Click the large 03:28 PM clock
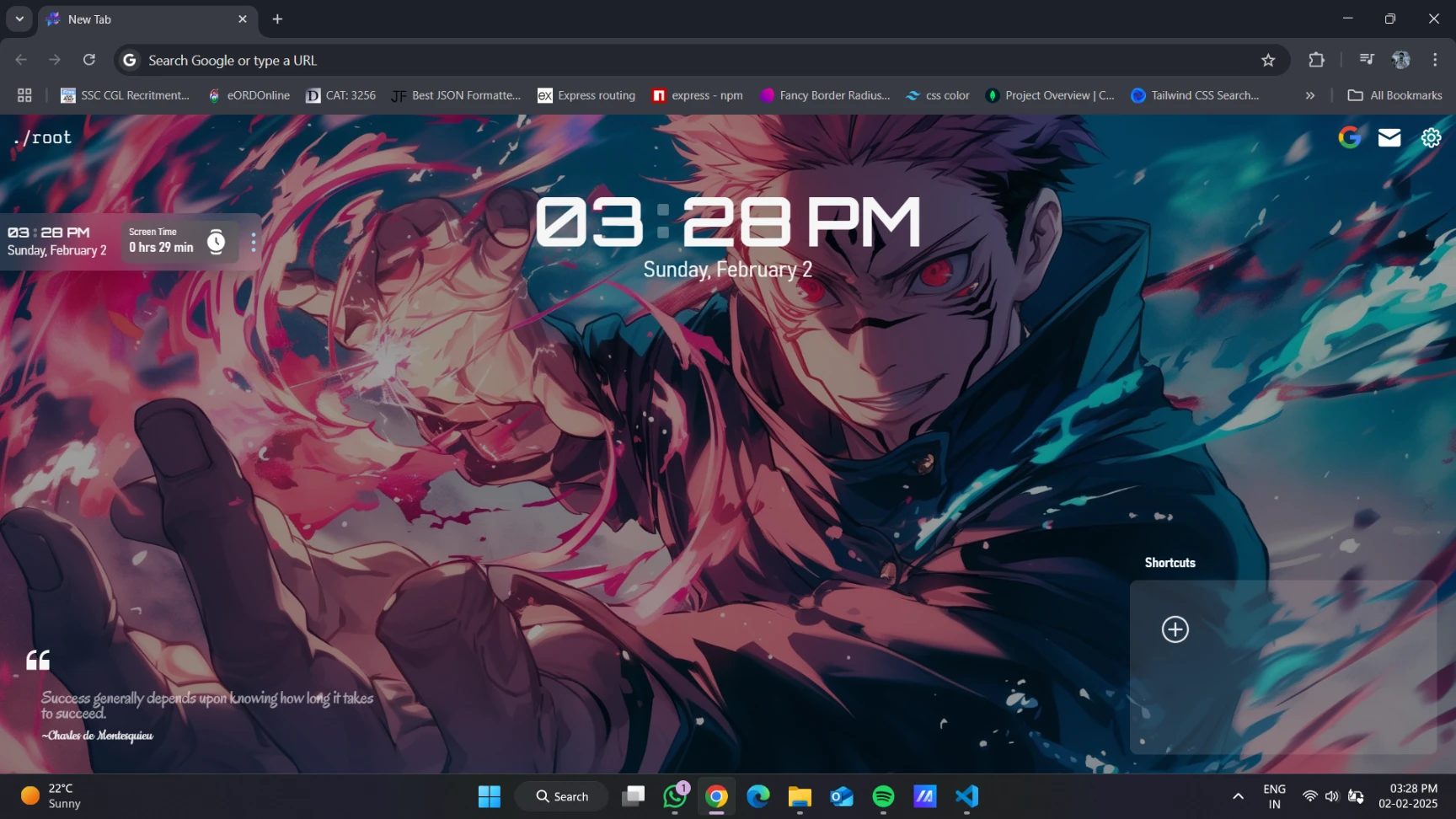Viewport: 1456px width, 819px height. pyautogui.click(x=728, y=222)
